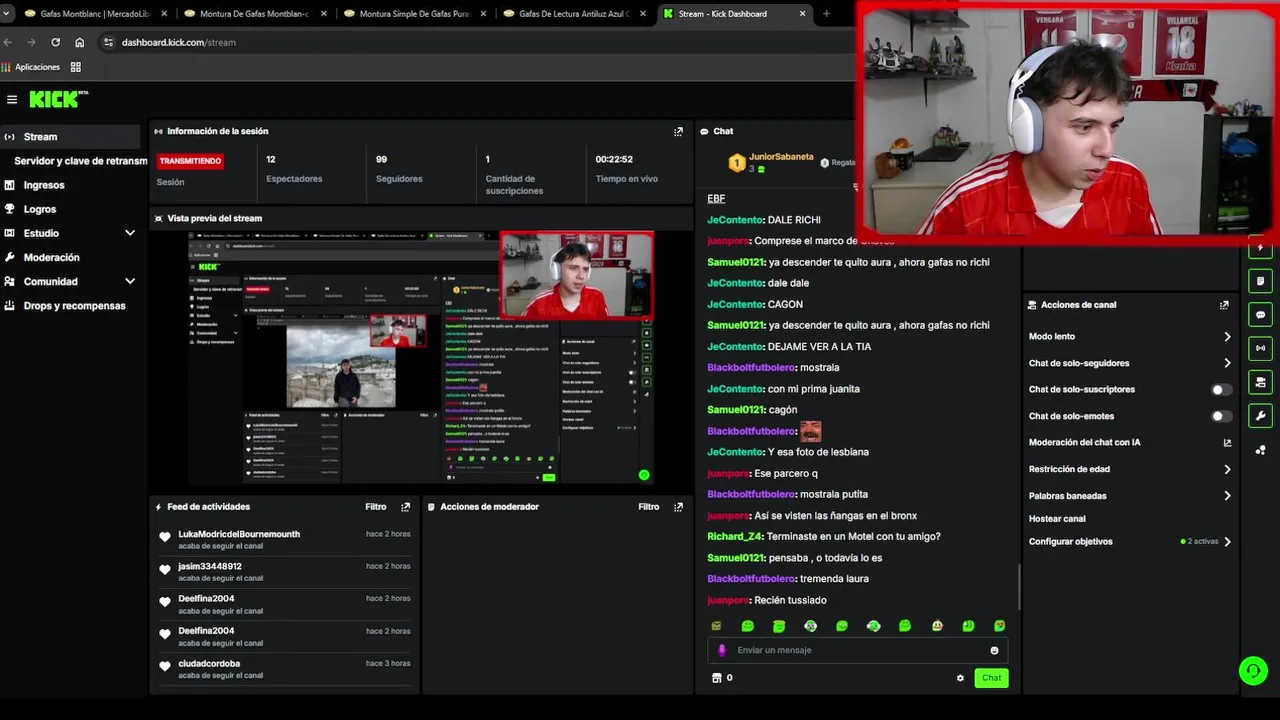Reload the page
This screenshot has width=1280, height=720.
pos(55,42)
